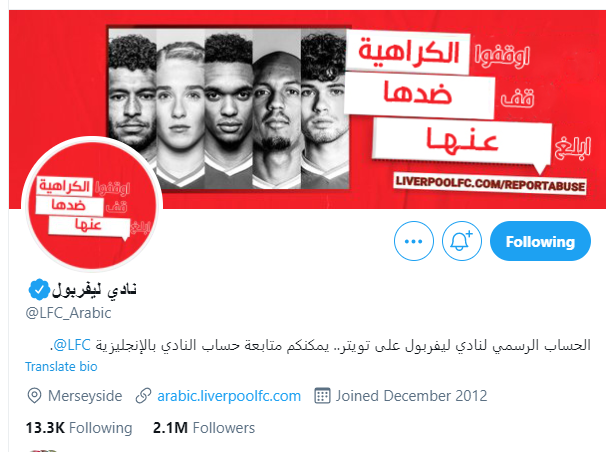Open the circular profile picture

[92, 204]
